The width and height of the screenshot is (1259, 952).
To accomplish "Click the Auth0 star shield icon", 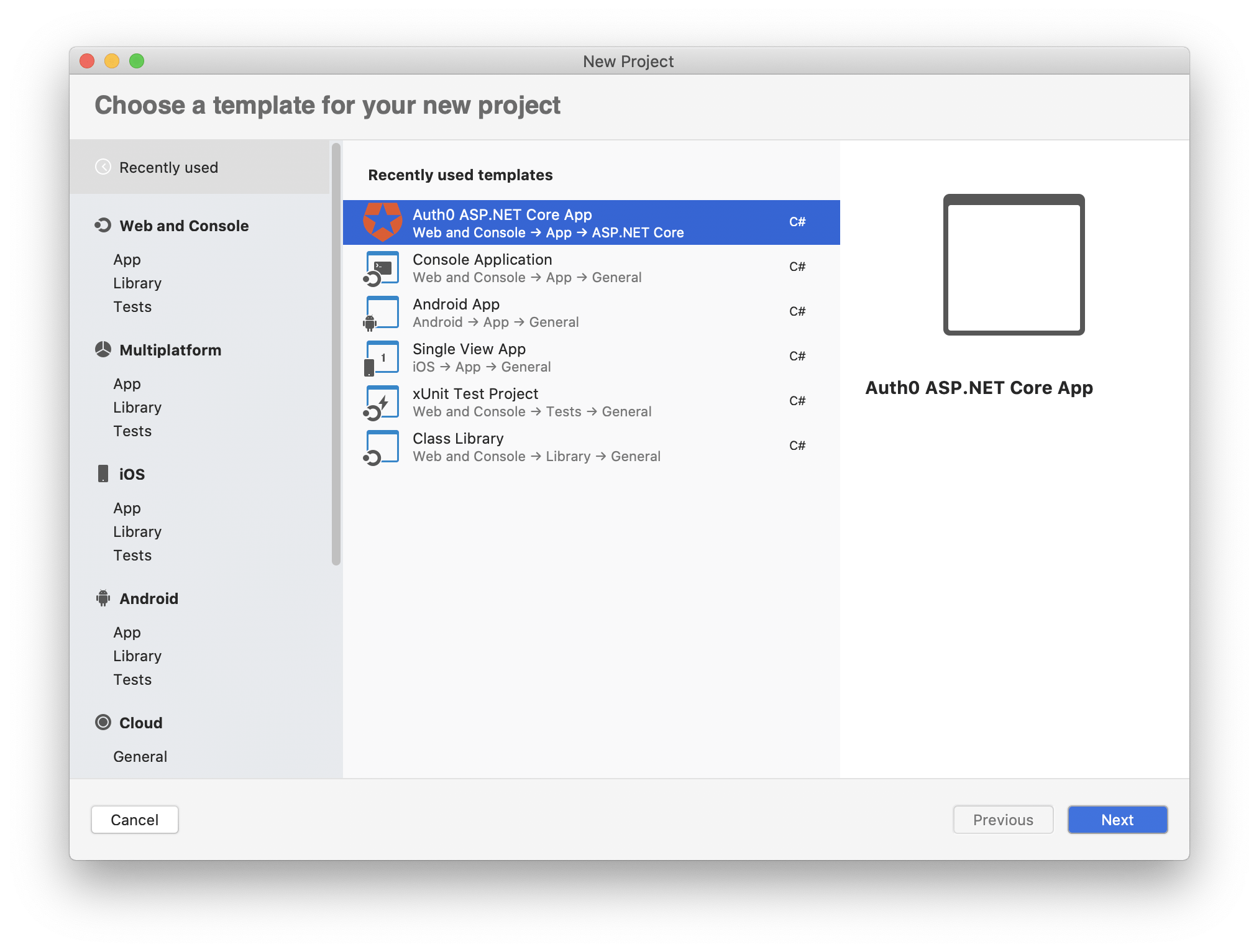I will pos(382,222).
